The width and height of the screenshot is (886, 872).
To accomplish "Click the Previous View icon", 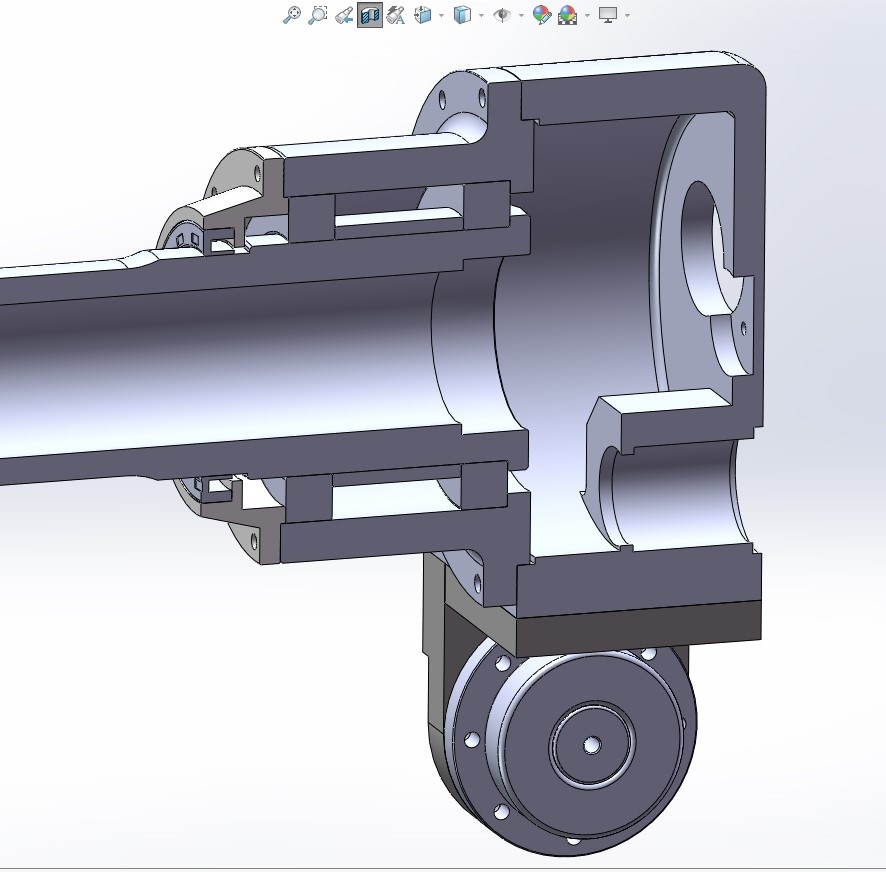I will (344, 15).
